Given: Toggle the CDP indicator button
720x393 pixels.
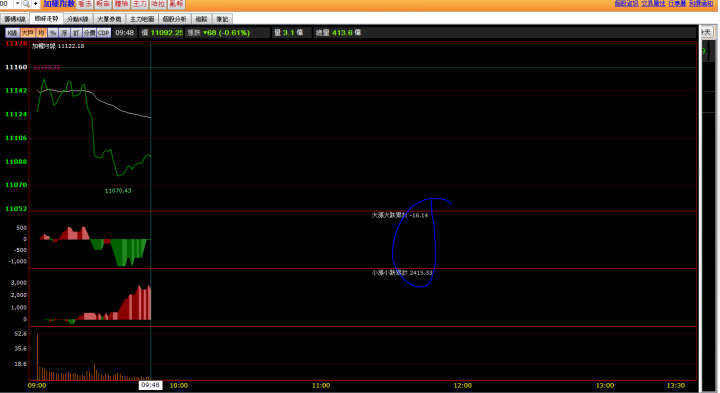Looking at the screenshot, I should [x=104, y=33].
